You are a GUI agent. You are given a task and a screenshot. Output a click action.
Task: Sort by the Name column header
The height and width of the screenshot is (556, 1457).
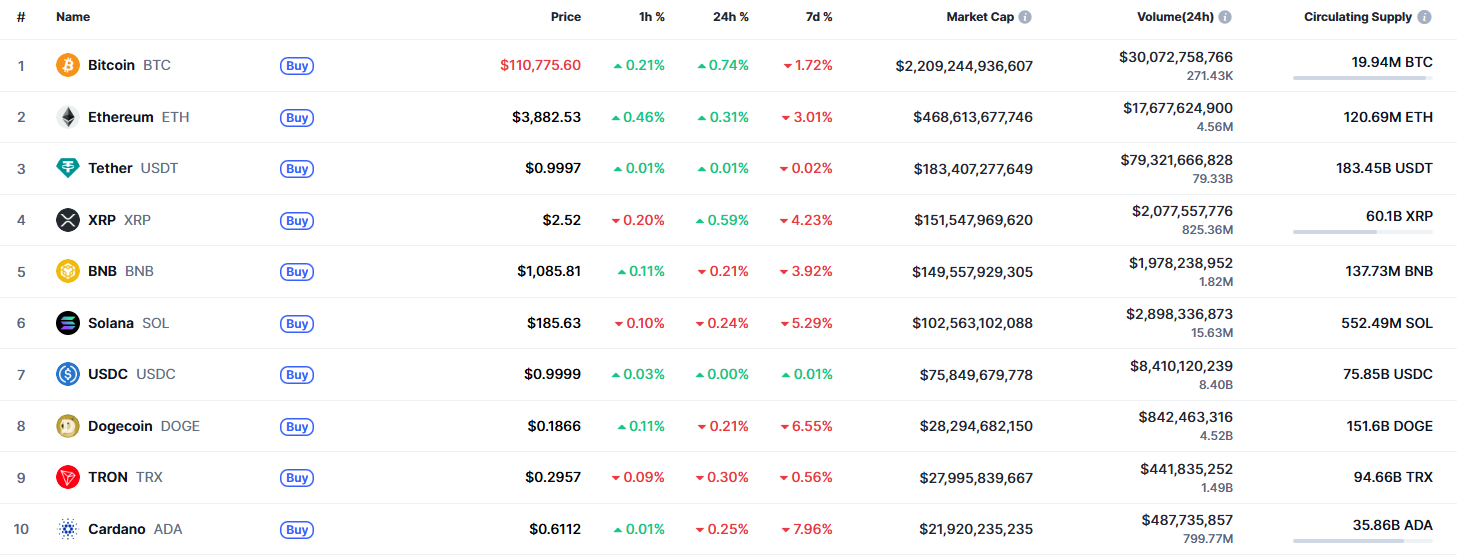(73, 17)
